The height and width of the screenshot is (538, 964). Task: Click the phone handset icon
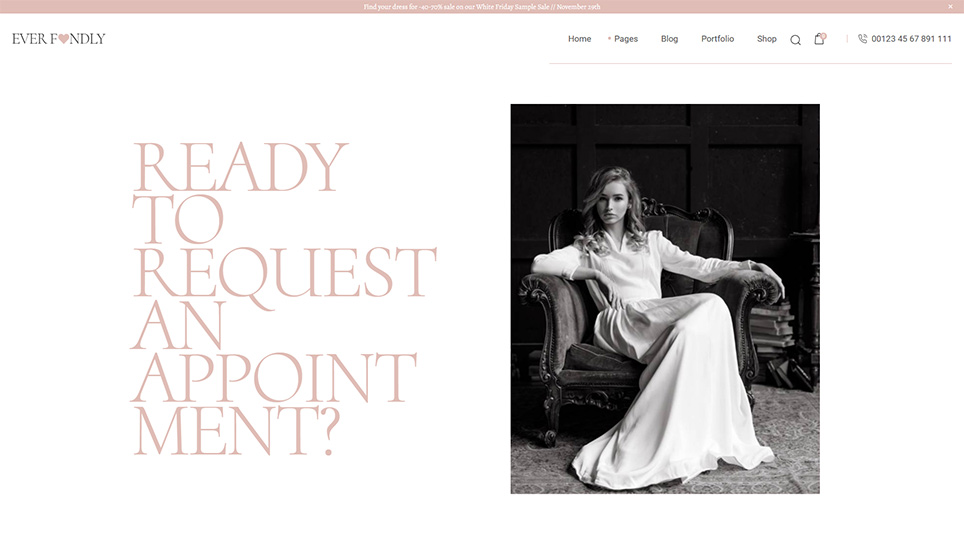[862, 39]
